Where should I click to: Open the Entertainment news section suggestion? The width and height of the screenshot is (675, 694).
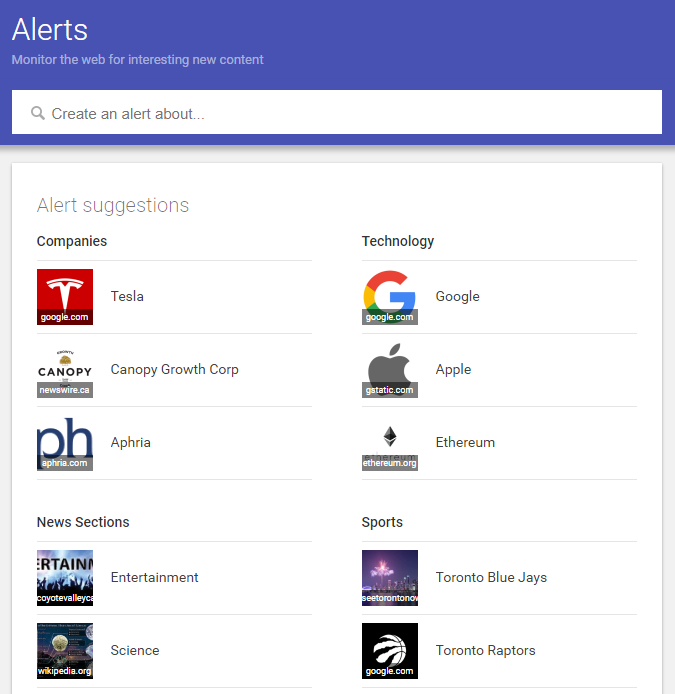point(174,578)
